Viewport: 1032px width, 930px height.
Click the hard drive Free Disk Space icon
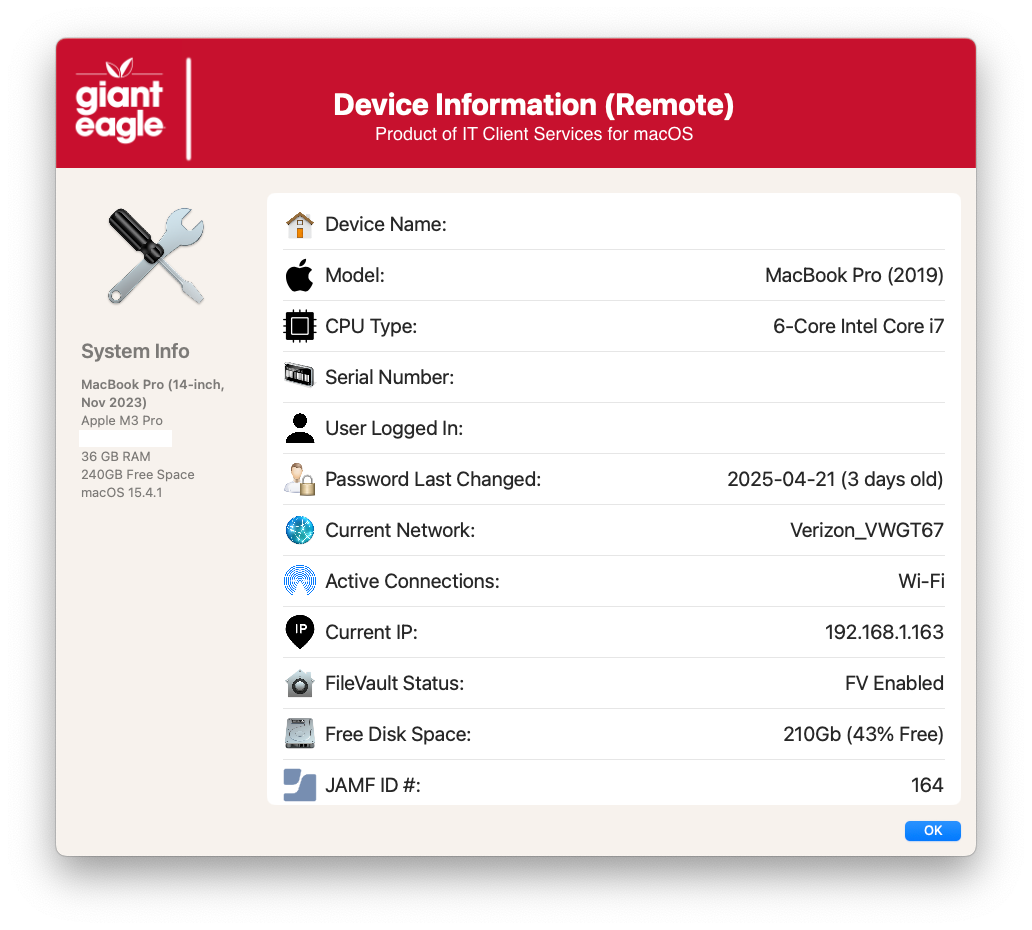click(x=299, y=733)
